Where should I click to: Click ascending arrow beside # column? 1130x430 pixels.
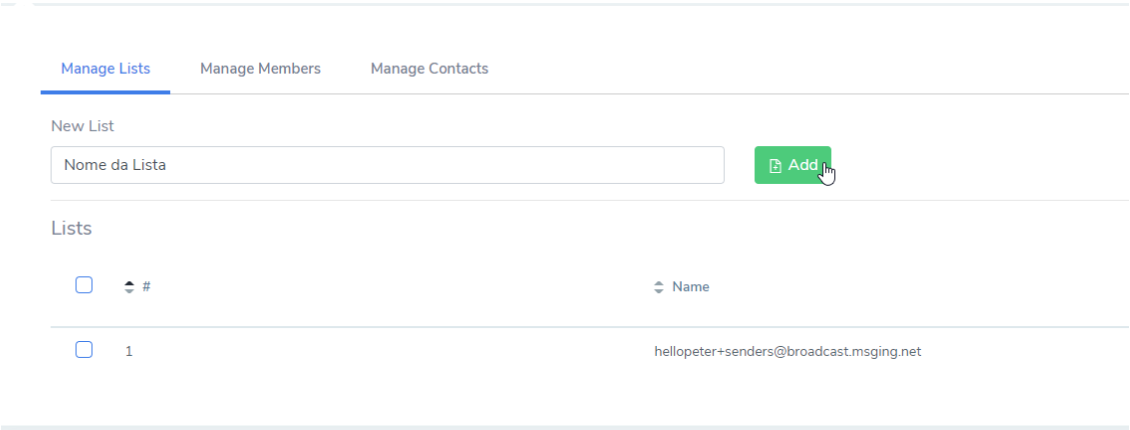coord(129,282)
